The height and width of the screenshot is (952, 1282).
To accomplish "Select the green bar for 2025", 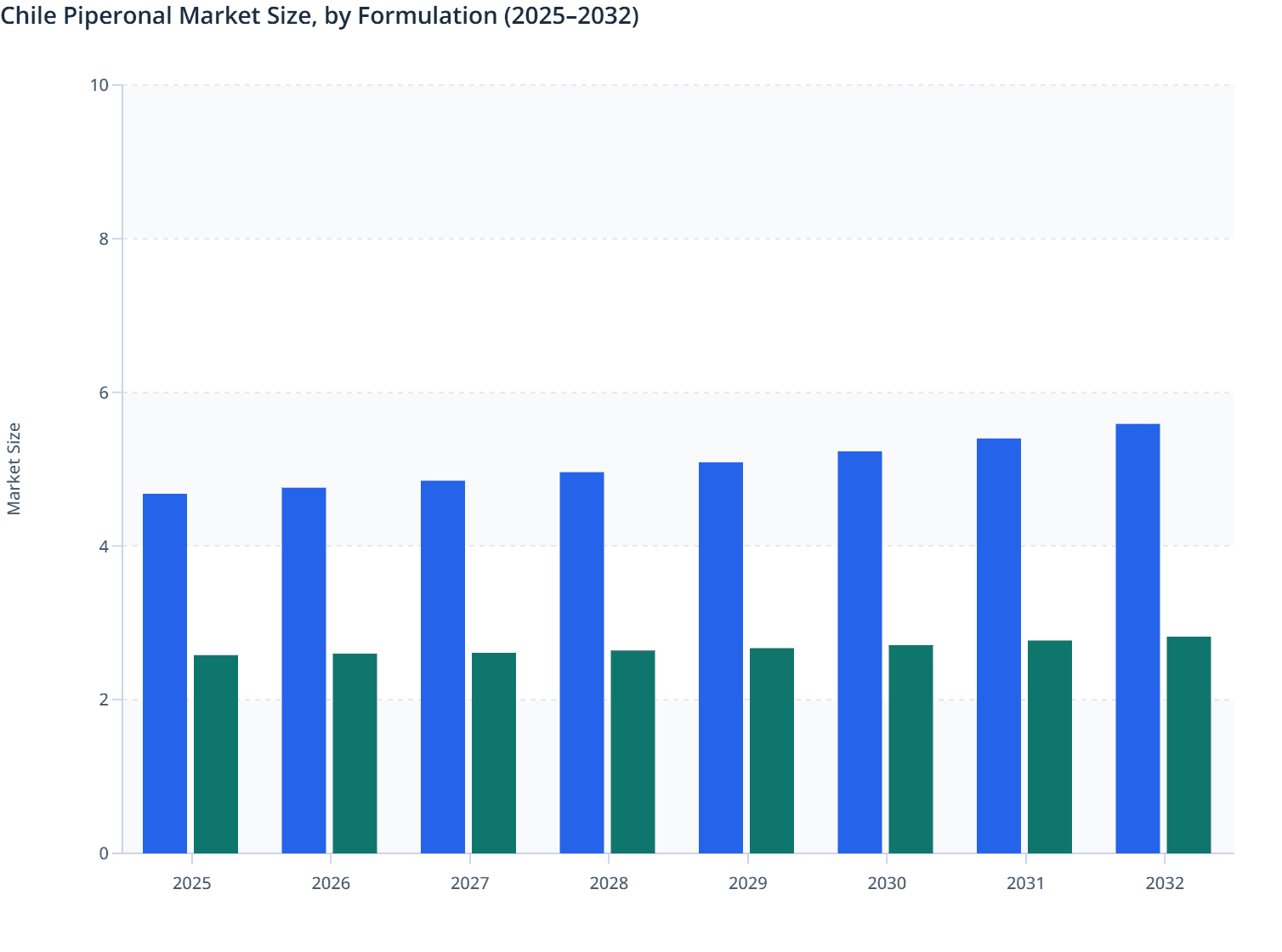I will pos(217,752).
